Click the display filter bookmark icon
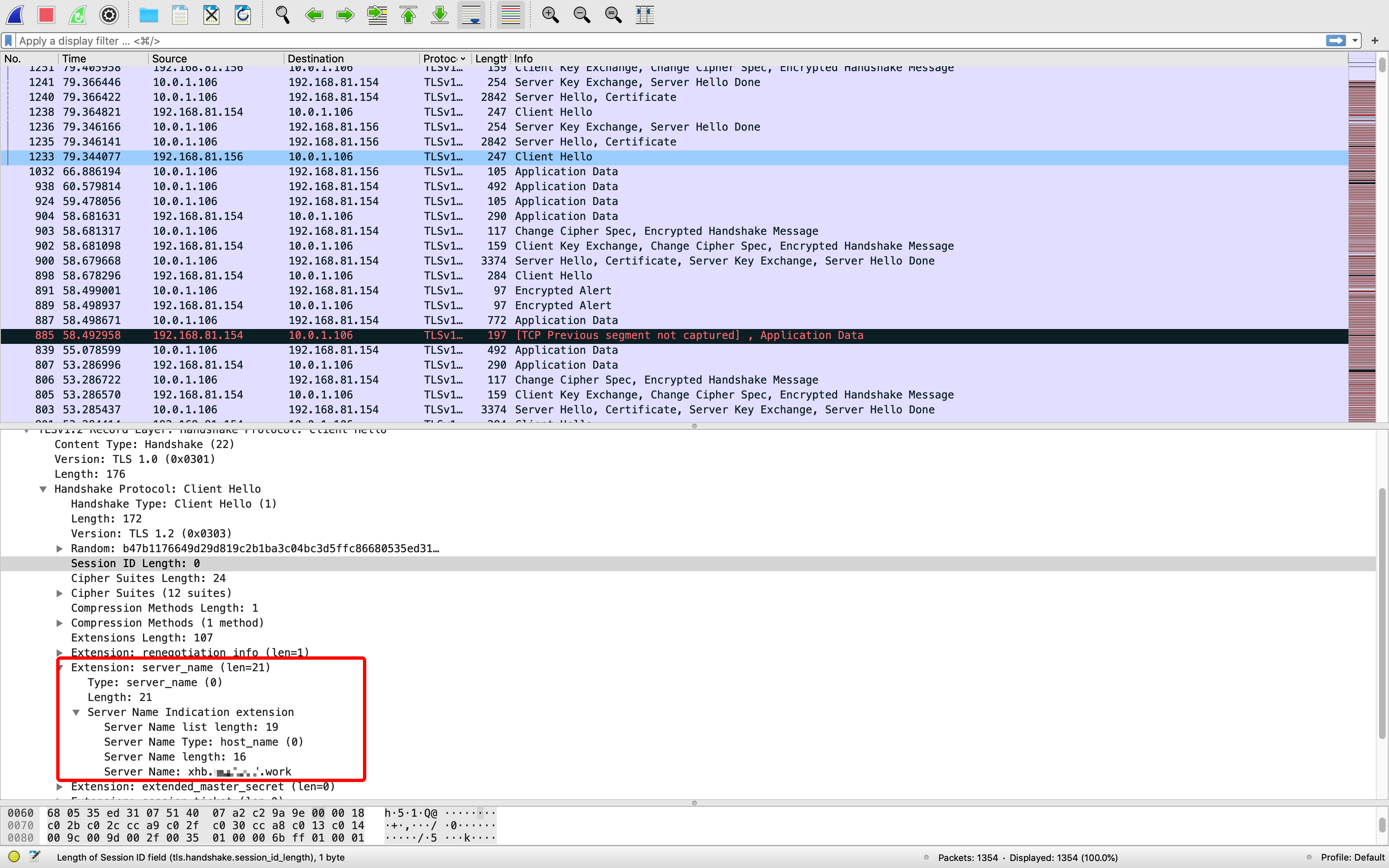 [x=9, y=41]
